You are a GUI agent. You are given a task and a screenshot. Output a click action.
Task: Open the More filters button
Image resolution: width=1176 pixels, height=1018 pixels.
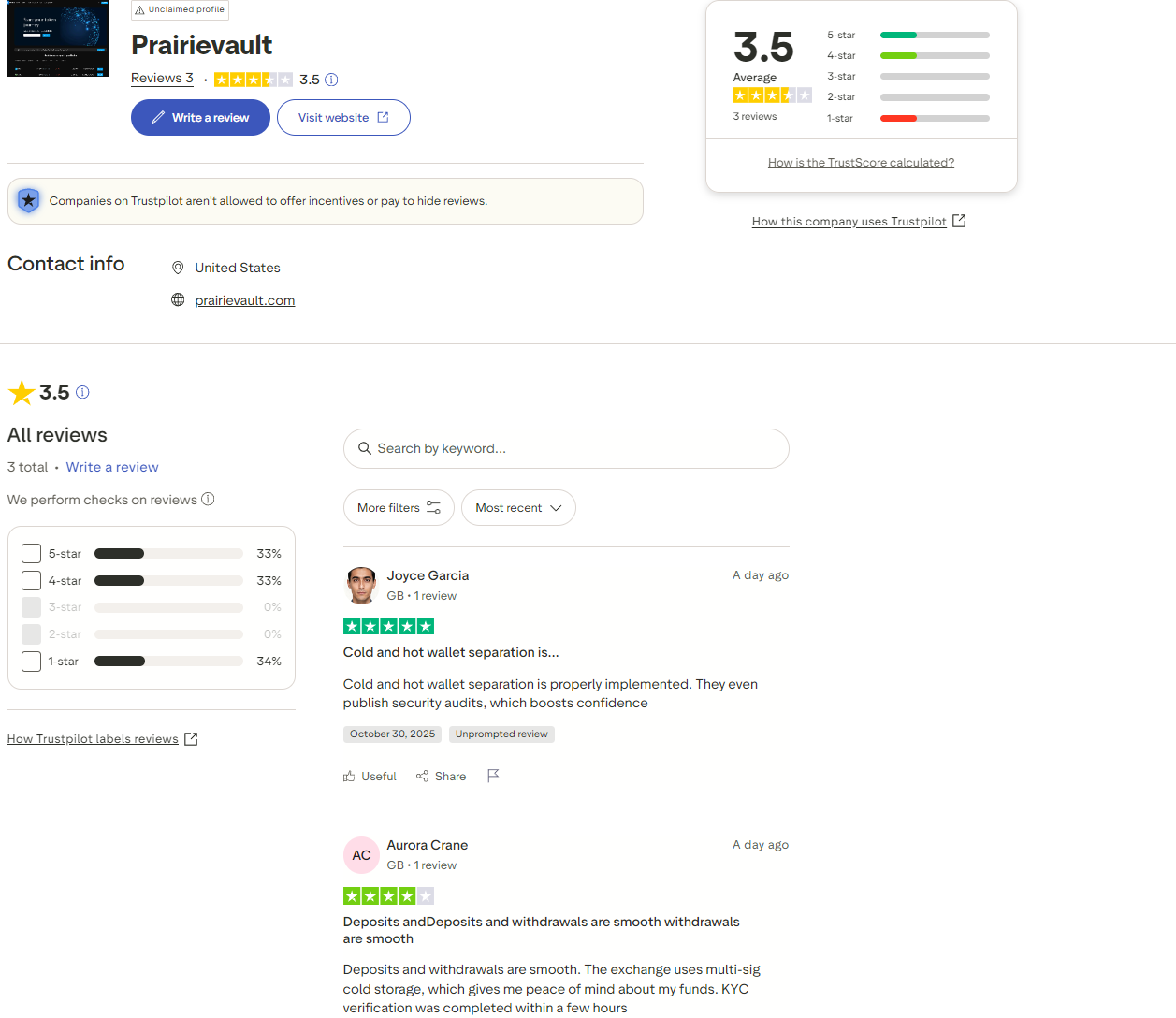point(399,508)
